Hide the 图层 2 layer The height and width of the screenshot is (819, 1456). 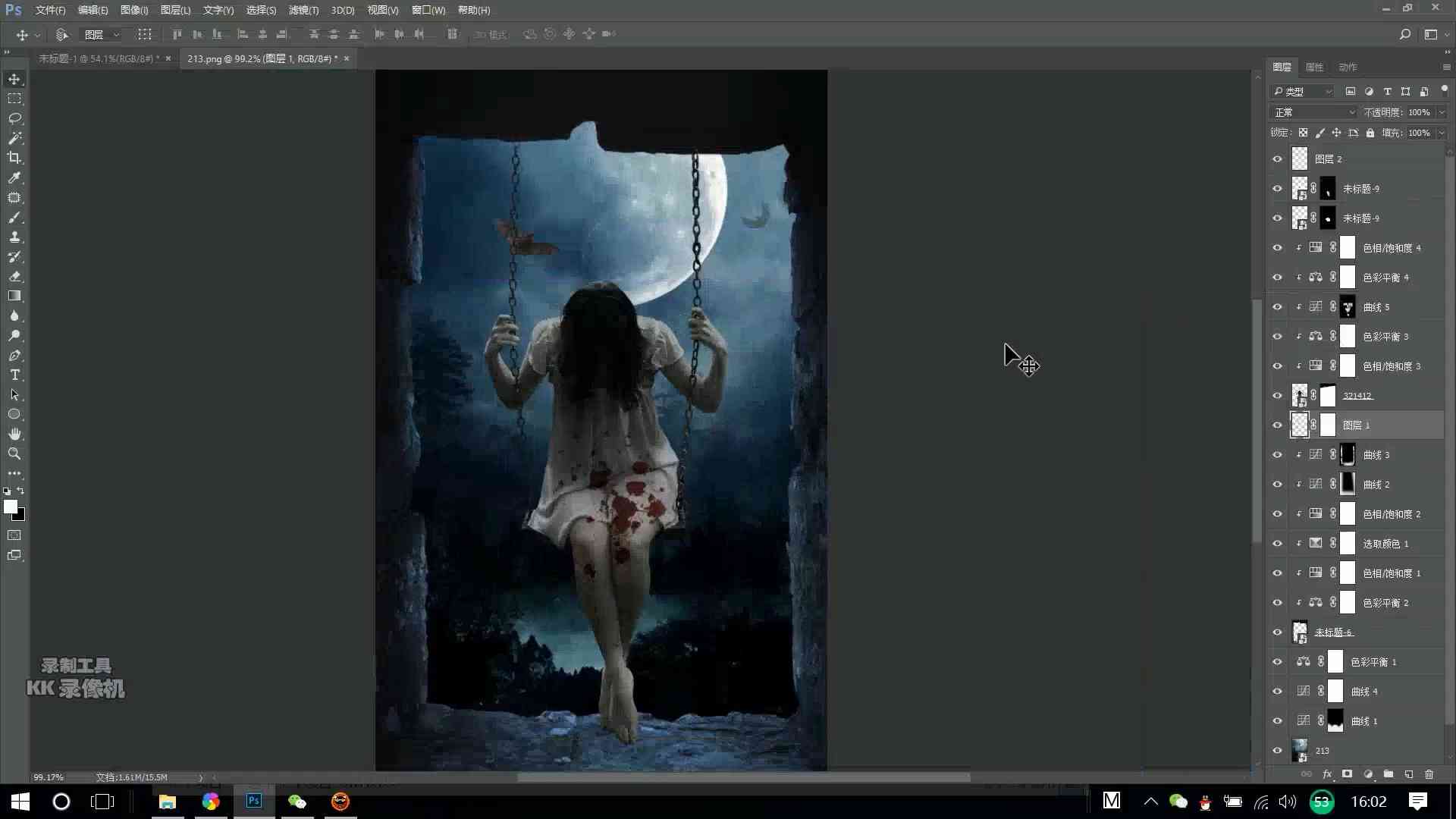pyautogui.click(x=1278, y=159)
